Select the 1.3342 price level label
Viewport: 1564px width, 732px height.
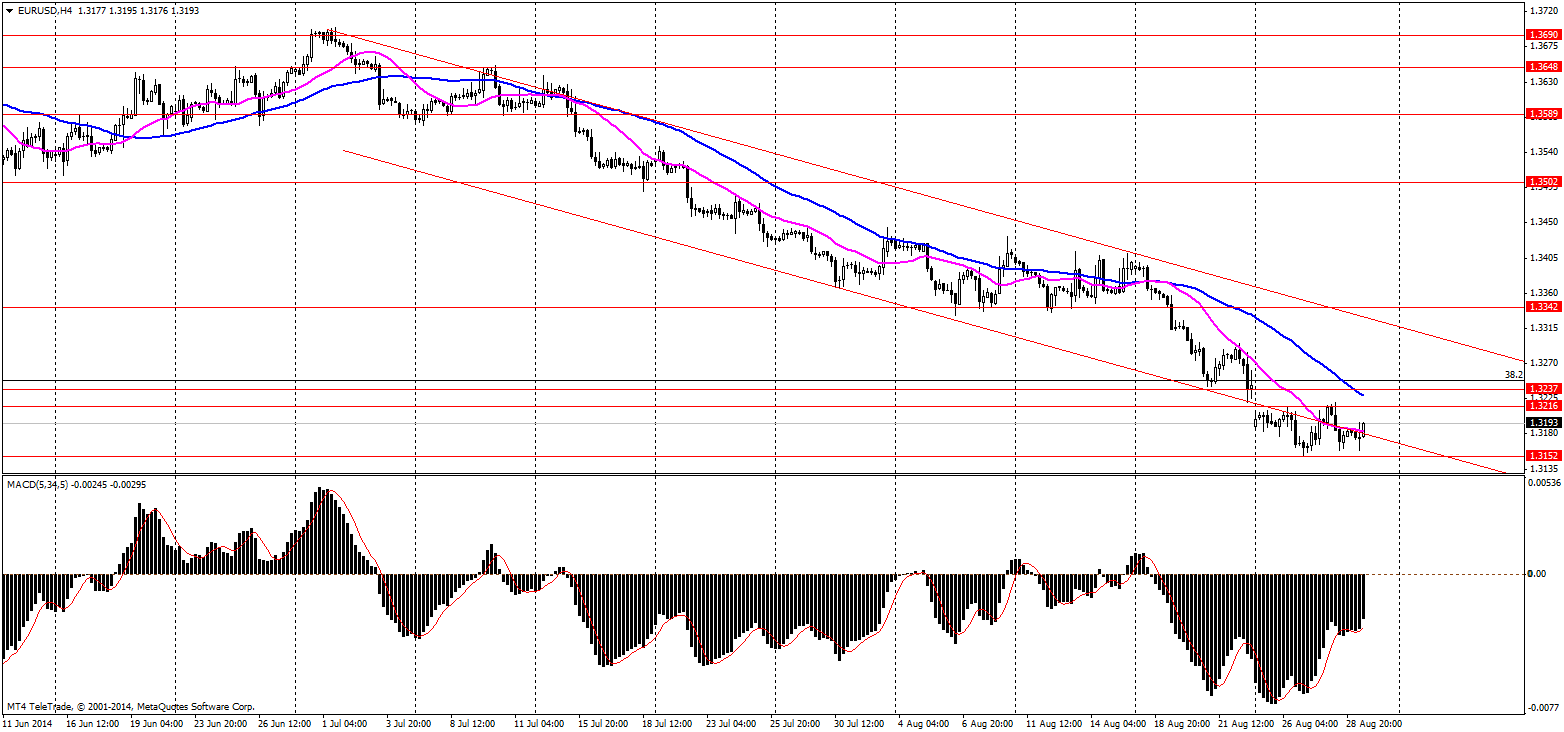pyautogui.click(x=1543, y=306)
